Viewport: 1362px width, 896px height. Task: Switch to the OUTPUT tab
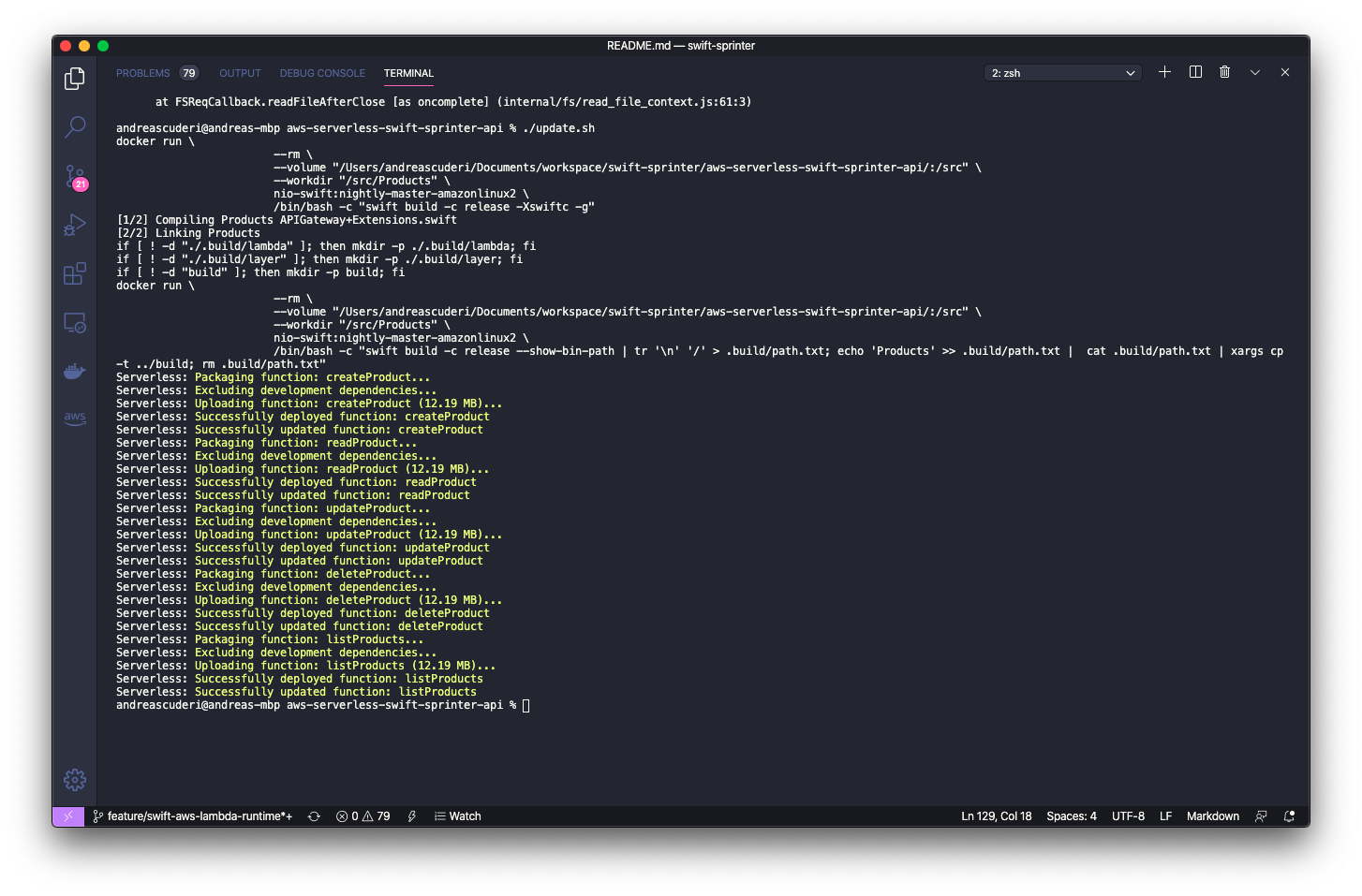point(240,73)
